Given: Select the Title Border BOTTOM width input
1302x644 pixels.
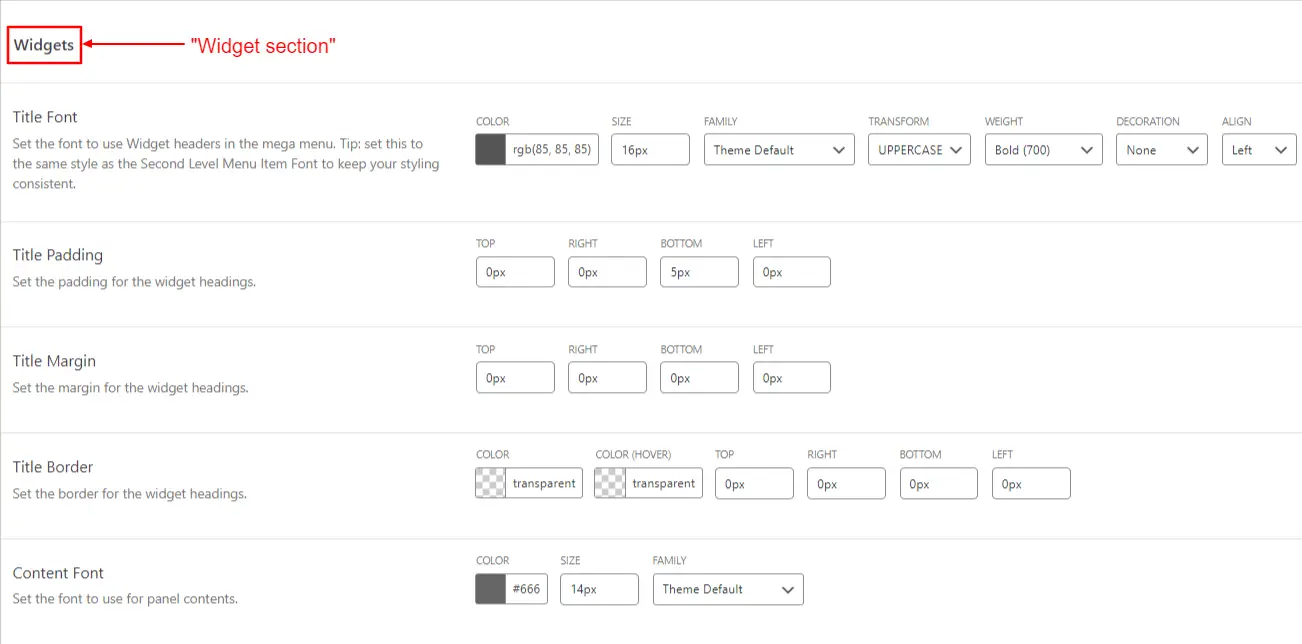Looking at the screenshot, I should coord(938,482).
